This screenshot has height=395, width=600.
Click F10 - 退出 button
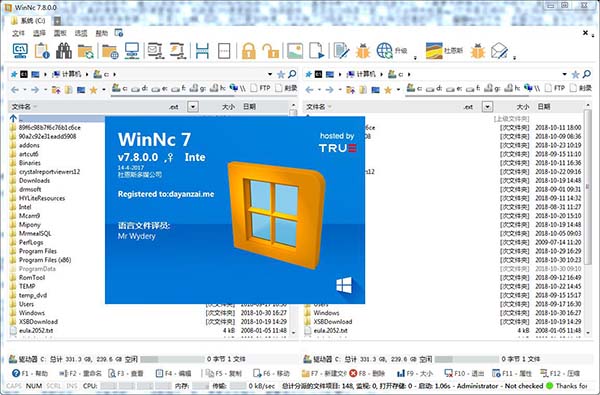click(464, 373)
